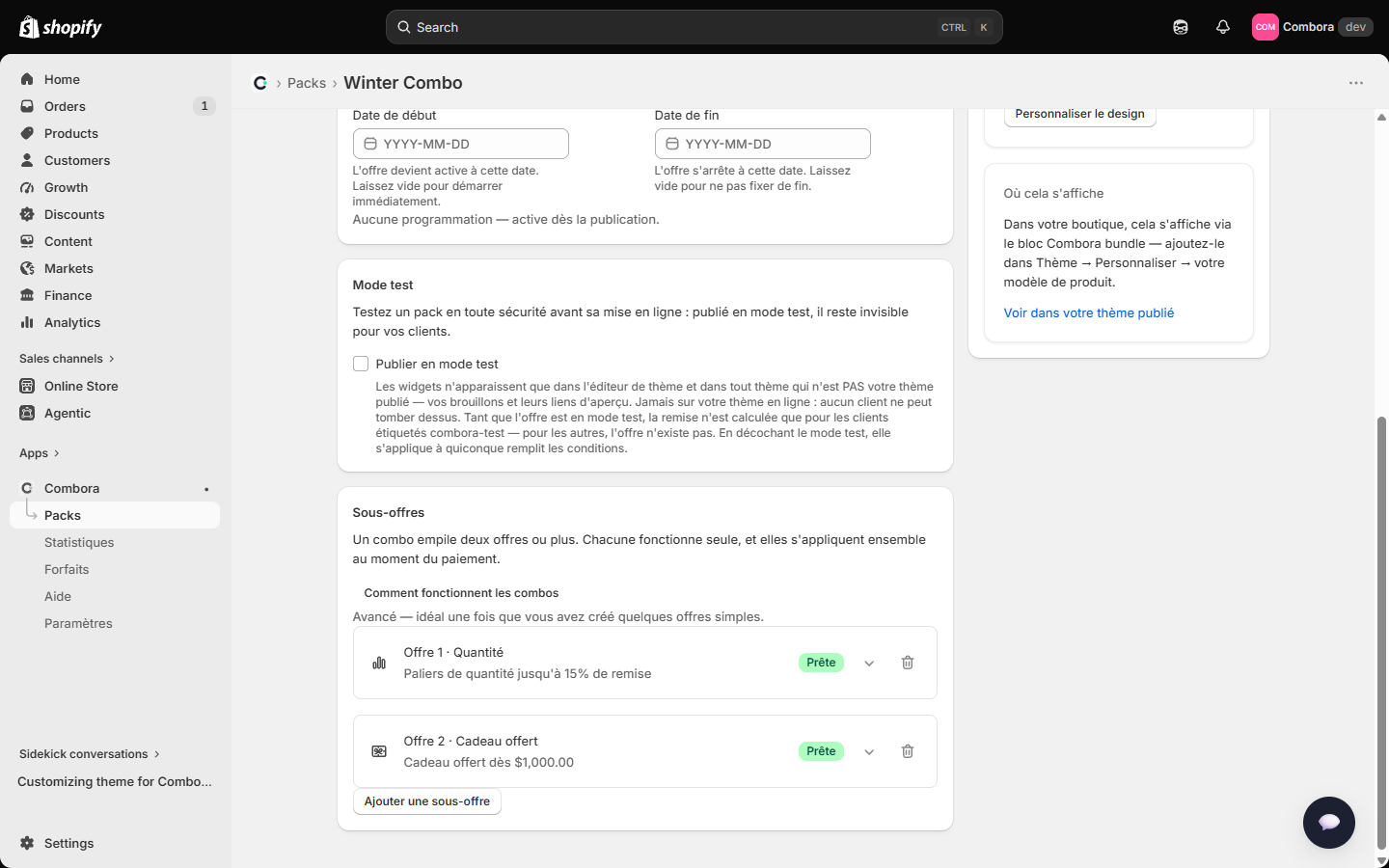Image resolution: width=1389 pixels, height=868 pixels.
Task: Click the Combora logo in breadcrumb
Action: [260, 83]
